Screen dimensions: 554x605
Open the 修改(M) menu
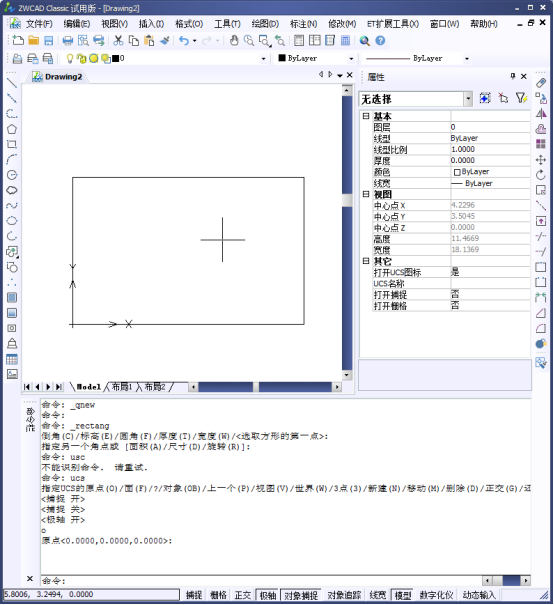[342, 24]
